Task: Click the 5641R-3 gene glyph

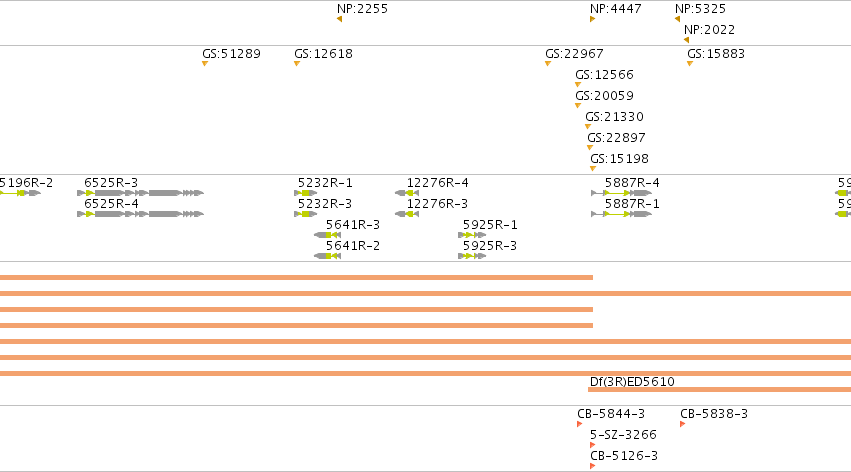Action: point(327,235)
